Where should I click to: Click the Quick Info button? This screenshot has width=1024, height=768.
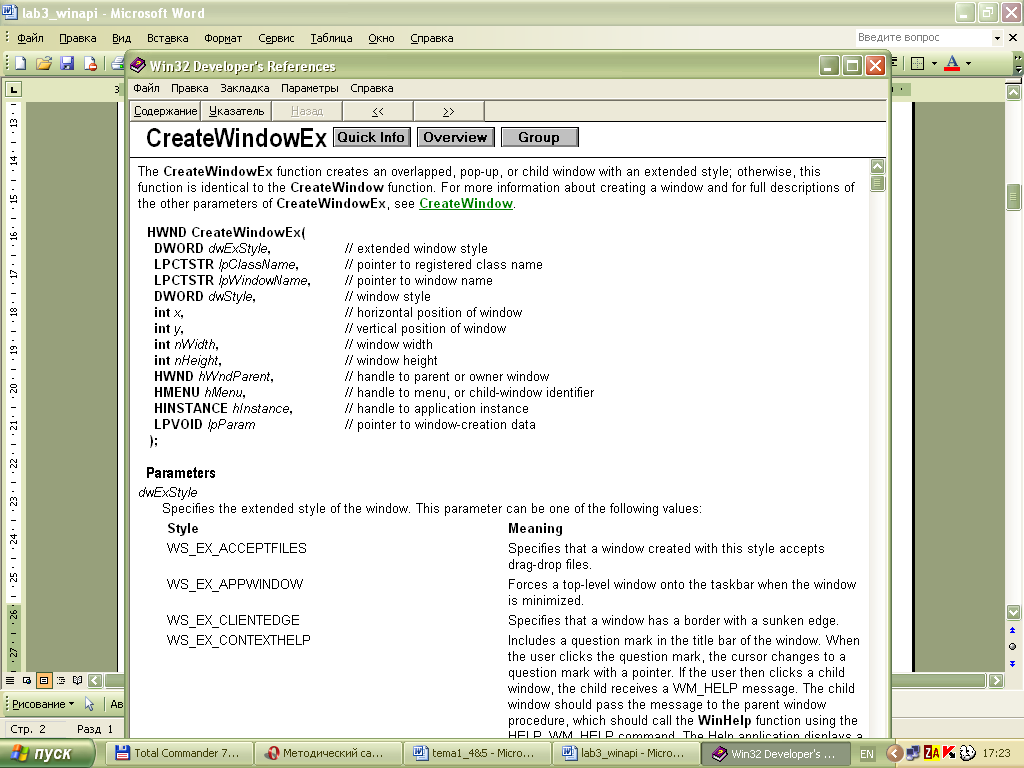tap(372, 137)
